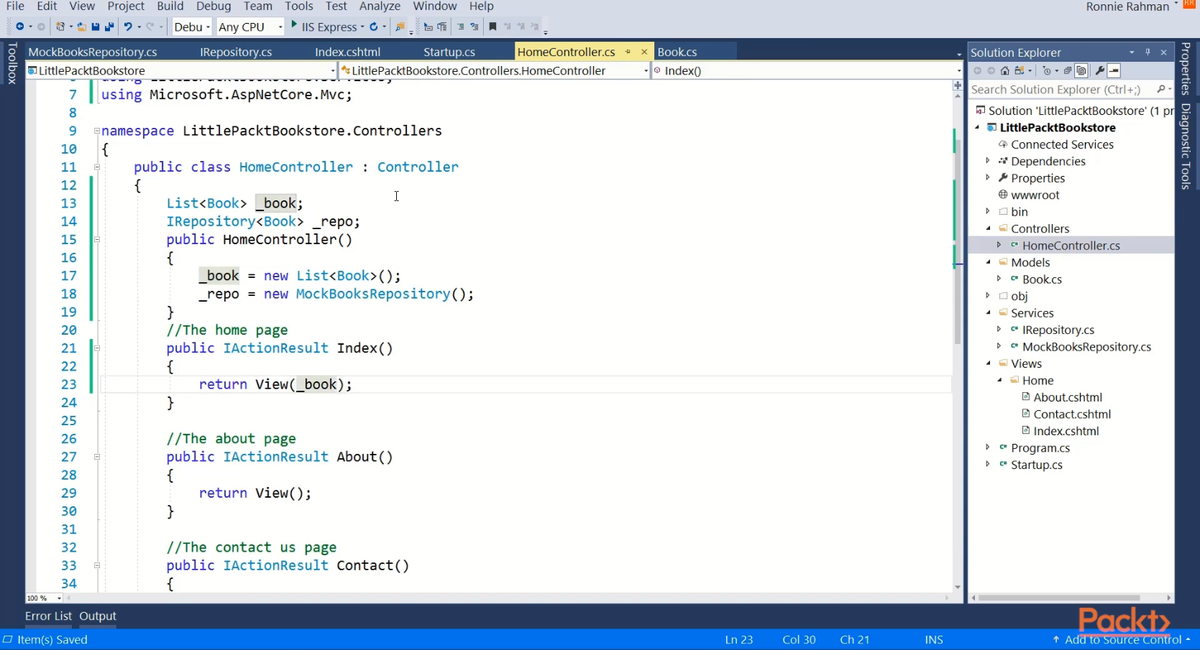Open the Properties side panel tab
The image size is (1200, 650).
click(1186, 70)
